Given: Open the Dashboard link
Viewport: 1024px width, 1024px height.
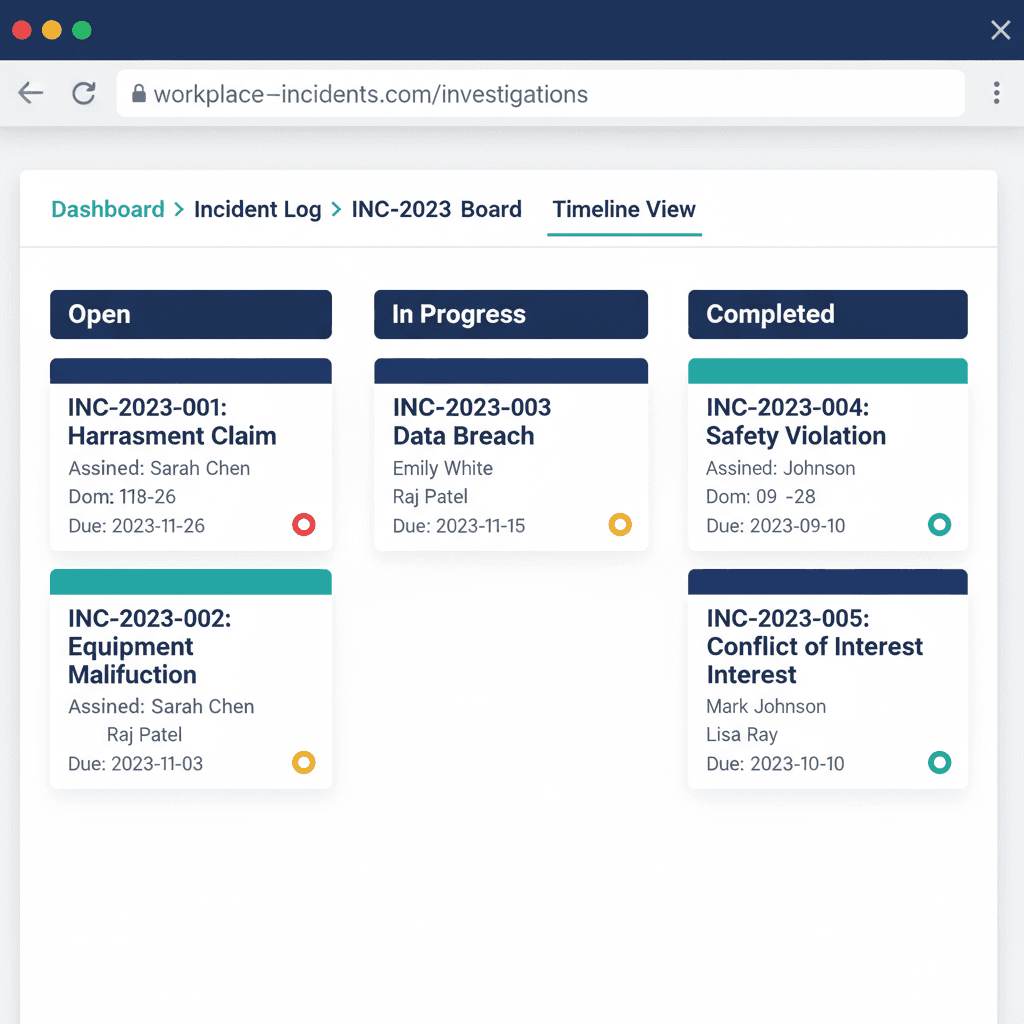Looking at the screenshot, I should tap(107, 210).
